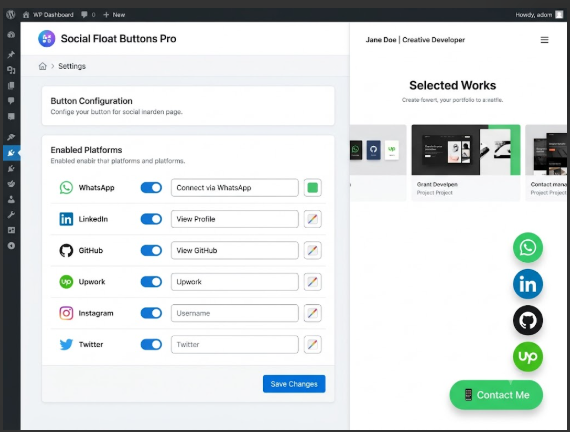570x432 pixels.
Task: Open WP Dashboard home link
Action: click(48, 15)
